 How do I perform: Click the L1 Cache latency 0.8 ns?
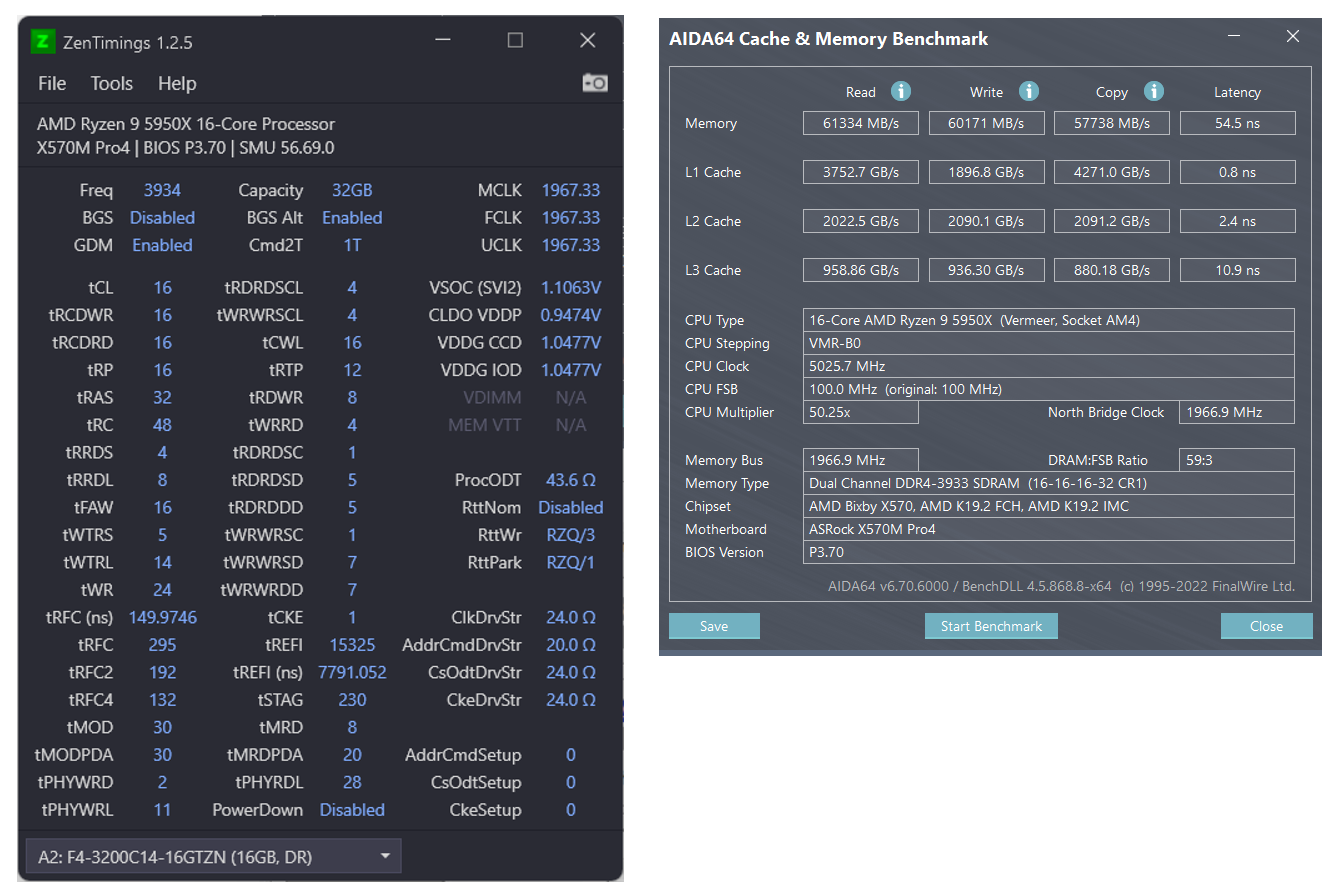(1238, 172)
